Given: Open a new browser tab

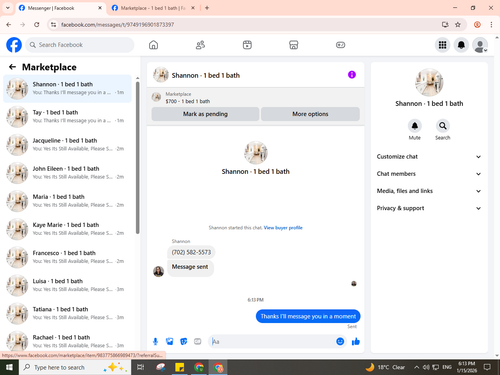Looking at the screenshot, I should pyautogui.click(x=207, y=8).
